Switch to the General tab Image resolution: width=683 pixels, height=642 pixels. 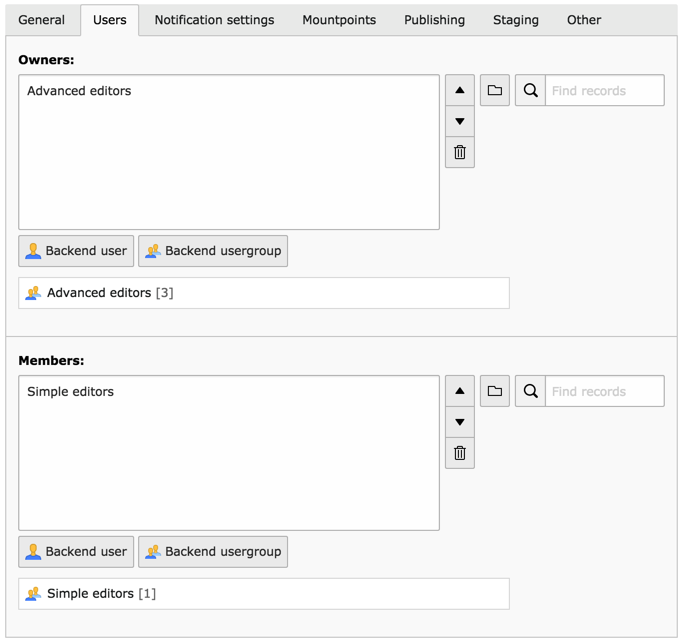pos(42,20)
